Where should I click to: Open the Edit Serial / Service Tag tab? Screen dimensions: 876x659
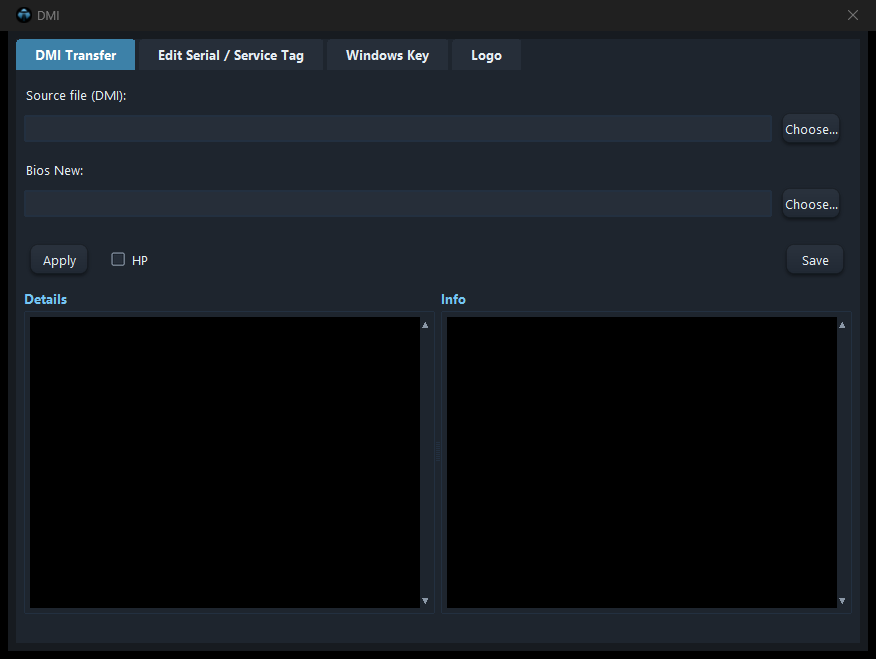[231, 55]
